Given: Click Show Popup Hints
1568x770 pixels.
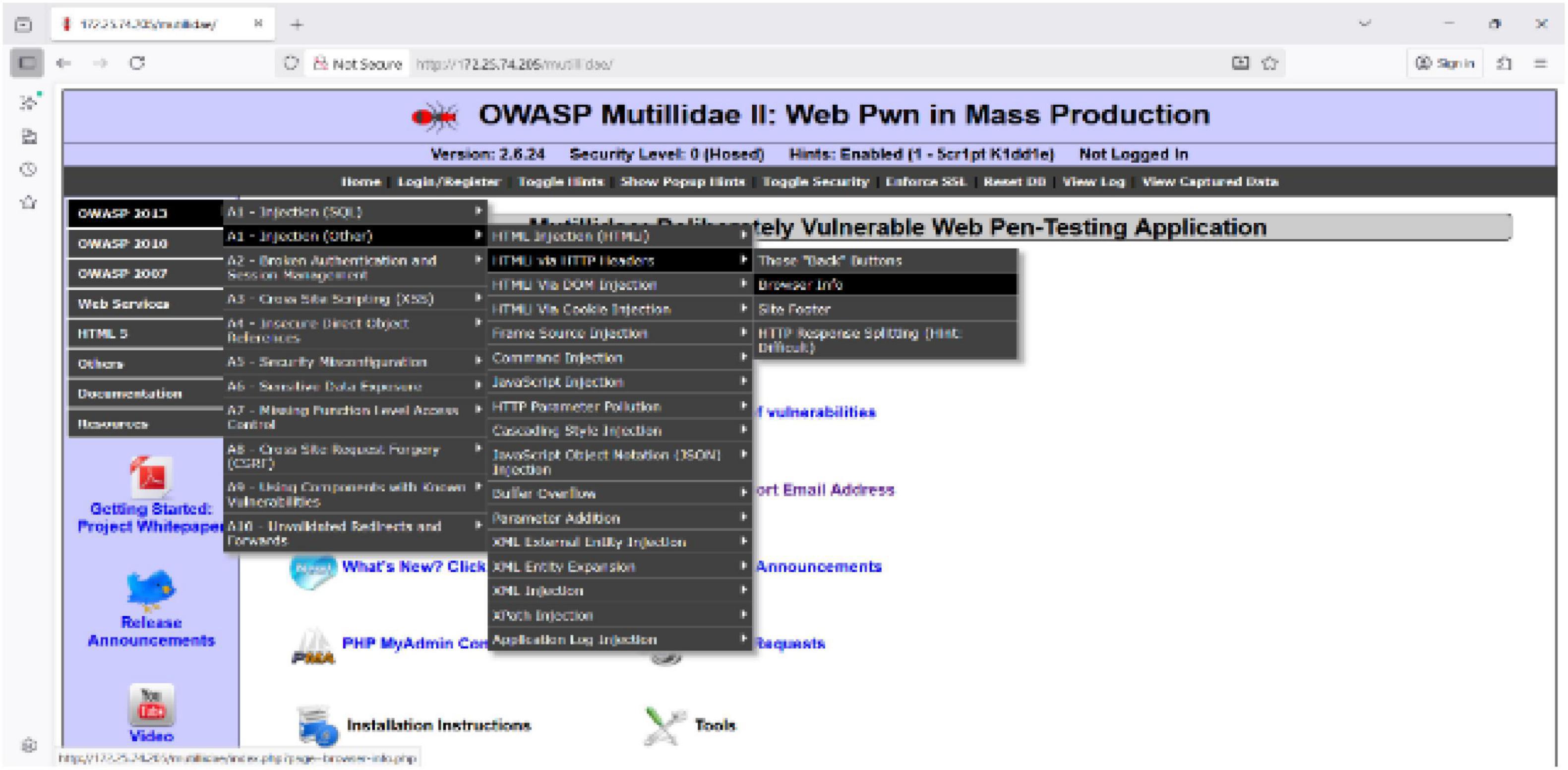Looking at the screenshot, I should pos(683,182).
